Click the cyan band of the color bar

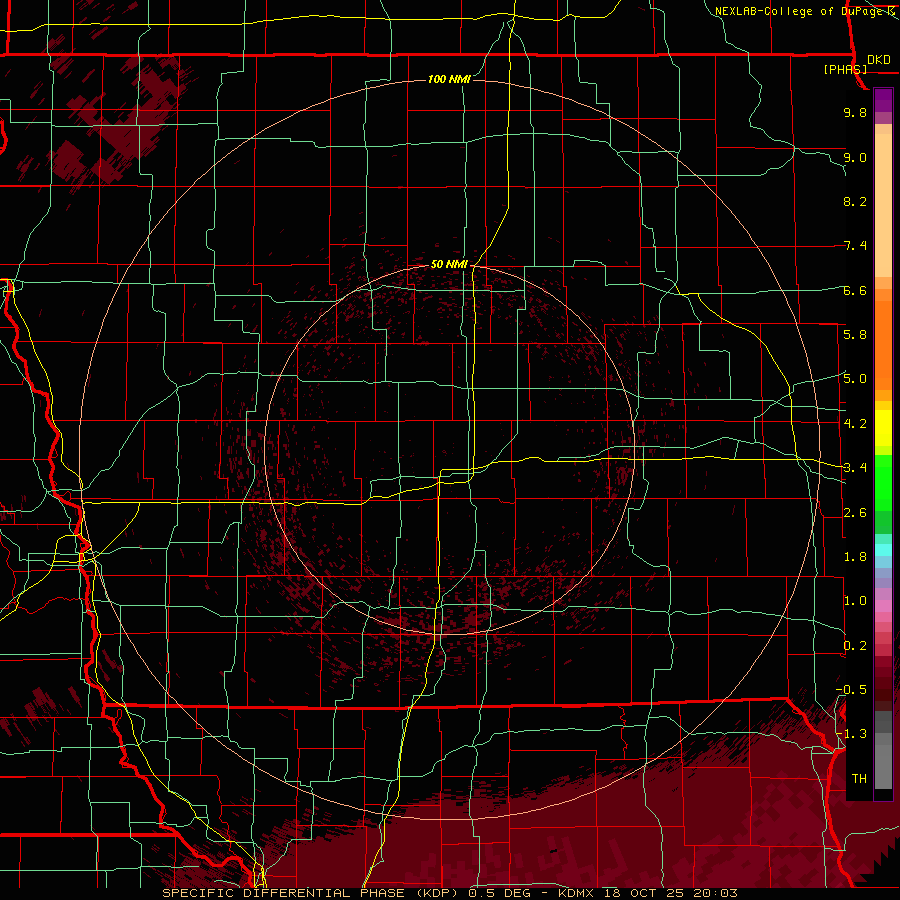pos(883,550)
